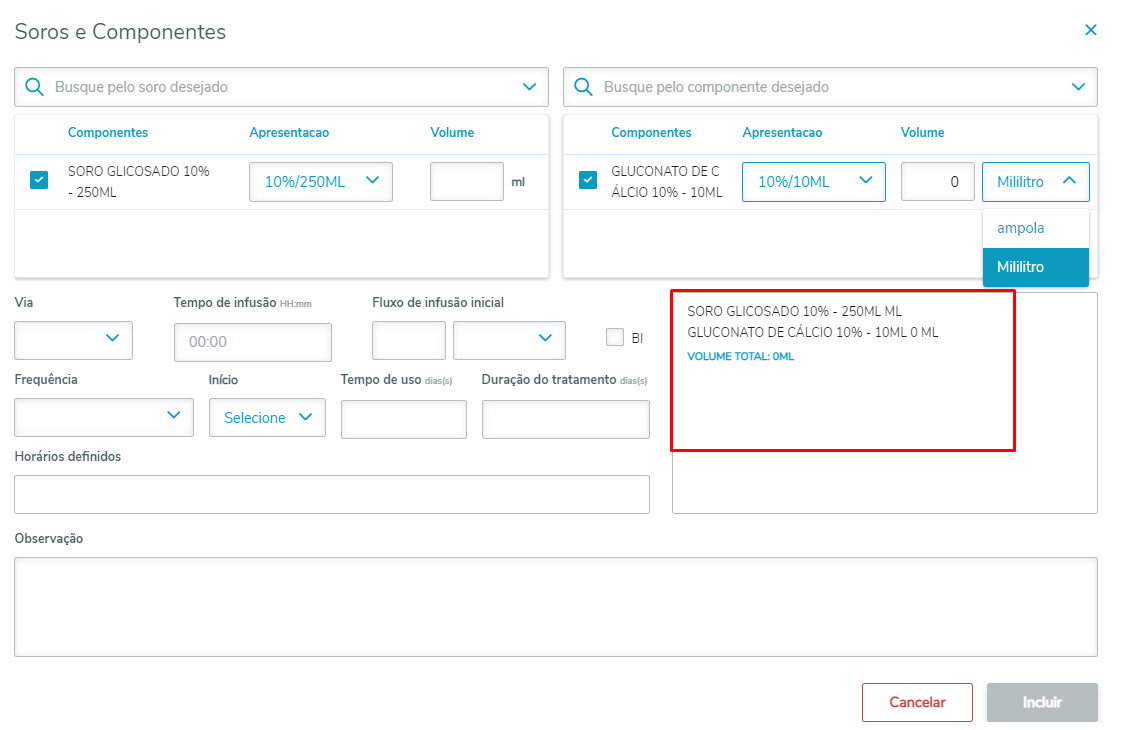Viewport: 1123px width, 730px height.
Task: Uncheck the Soro Glicosado 10% checkbox
Action: [39, 180]
